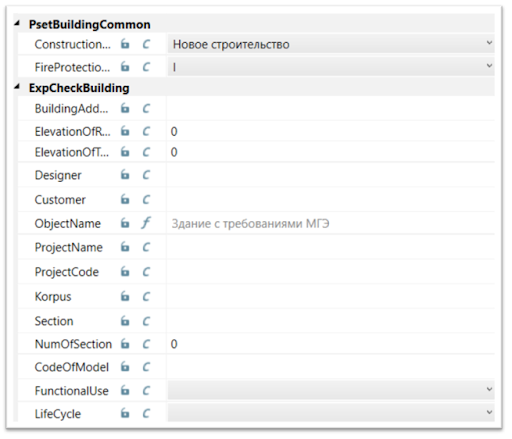Click the lock icon beside ObjectName

tap(125, 223)
